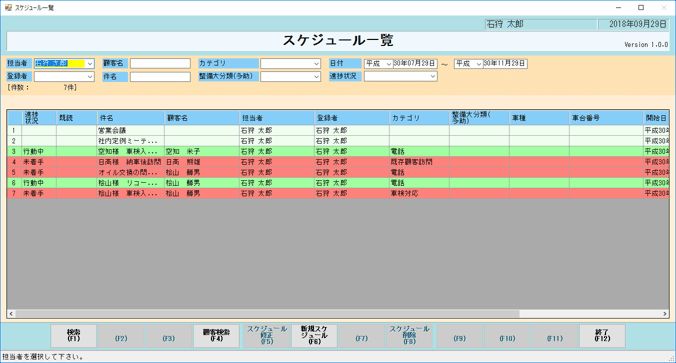Open the end date era dropdown 平成

click(x=479, y=64)
